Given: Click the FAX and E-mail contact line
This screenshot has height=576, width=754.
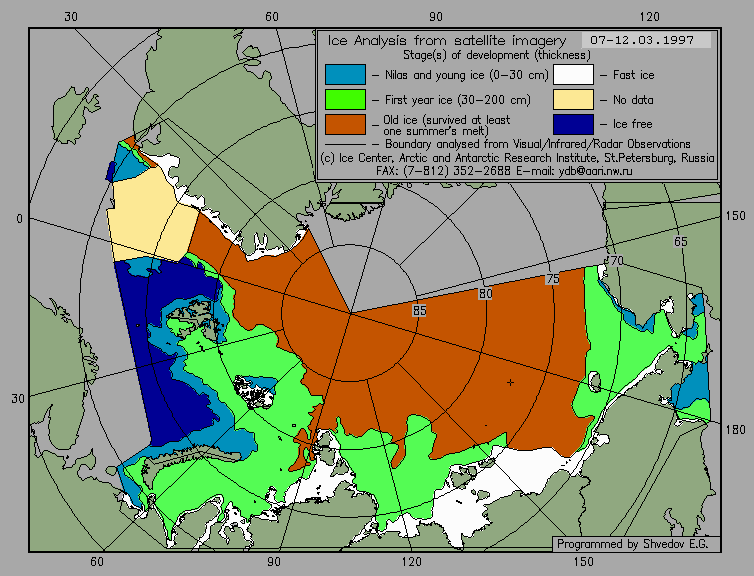Looking at the screenshot, I should pos(504,171).
